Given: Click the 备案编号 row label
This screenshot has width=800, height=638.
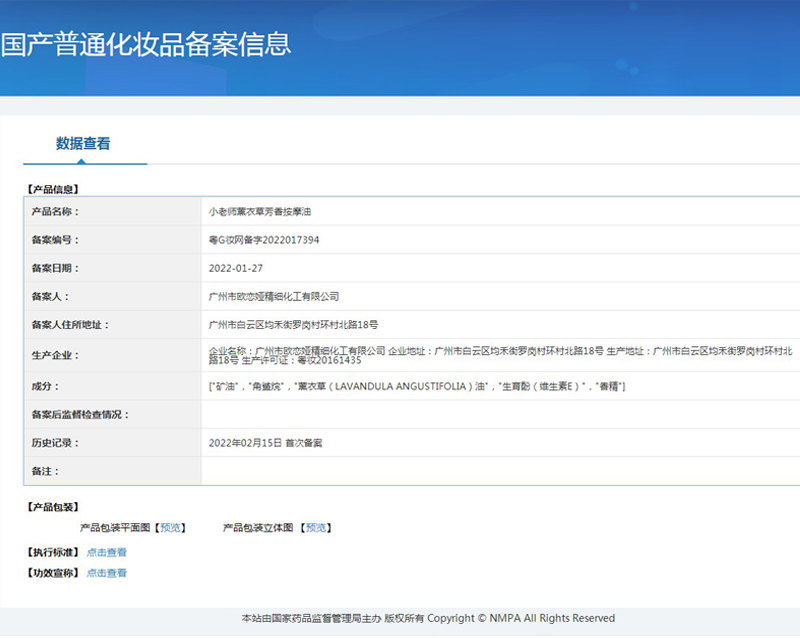Looking at the screenshot, I should 55,240.
